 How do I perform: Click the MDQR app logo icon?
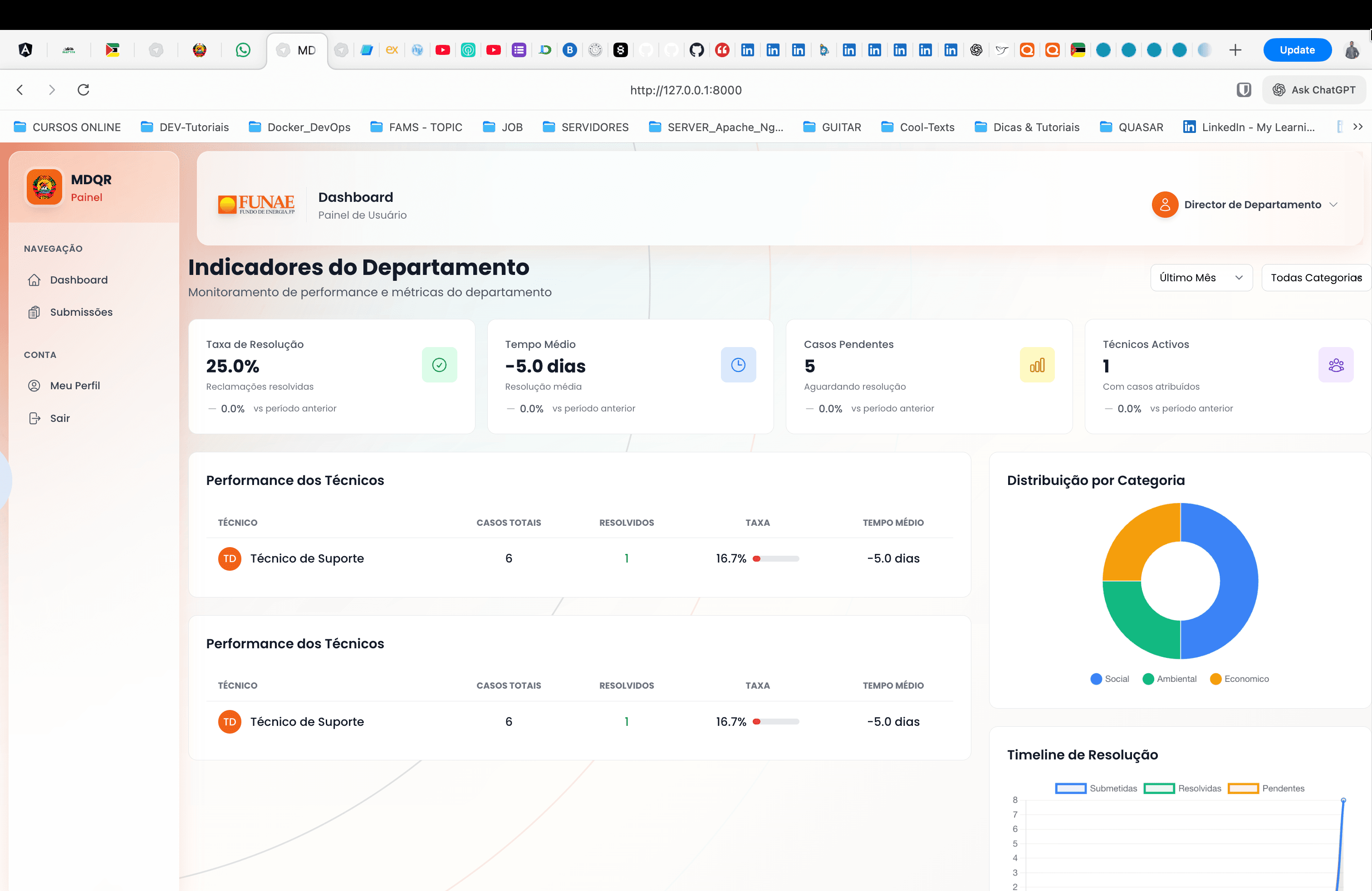tap(44, 187)
